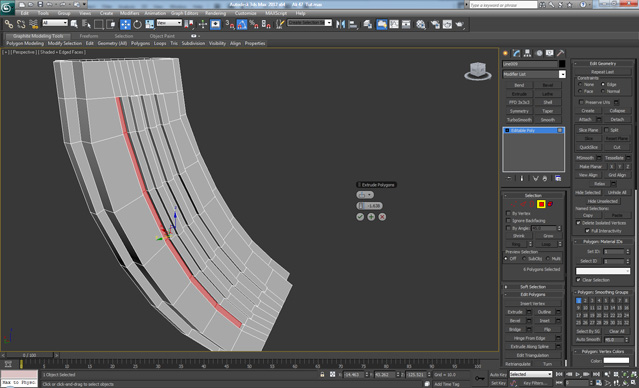Select SubObj preview selection radio
The width and height of the screenshot is (639, 388).
(x=524, y=258)
